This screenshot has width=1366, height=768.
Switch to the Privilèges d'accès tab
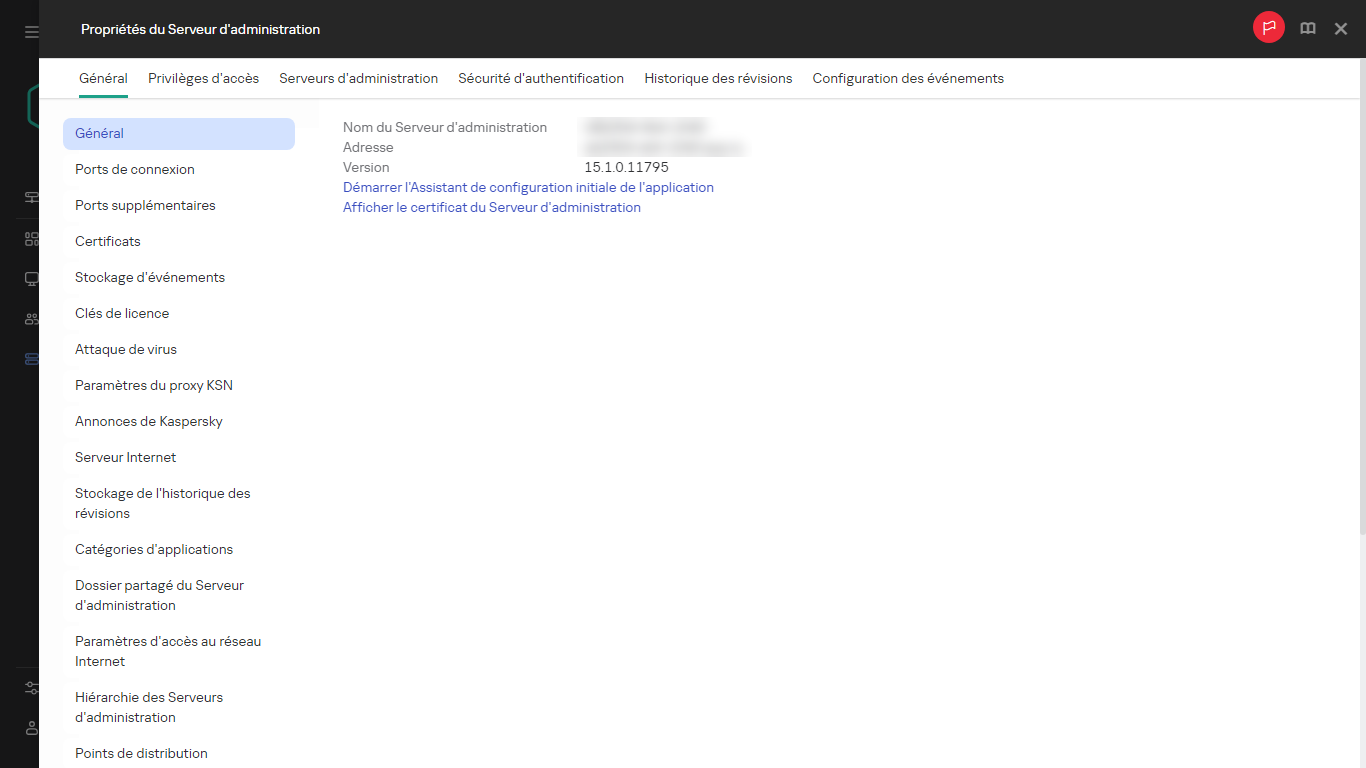(x=203, y=78)
